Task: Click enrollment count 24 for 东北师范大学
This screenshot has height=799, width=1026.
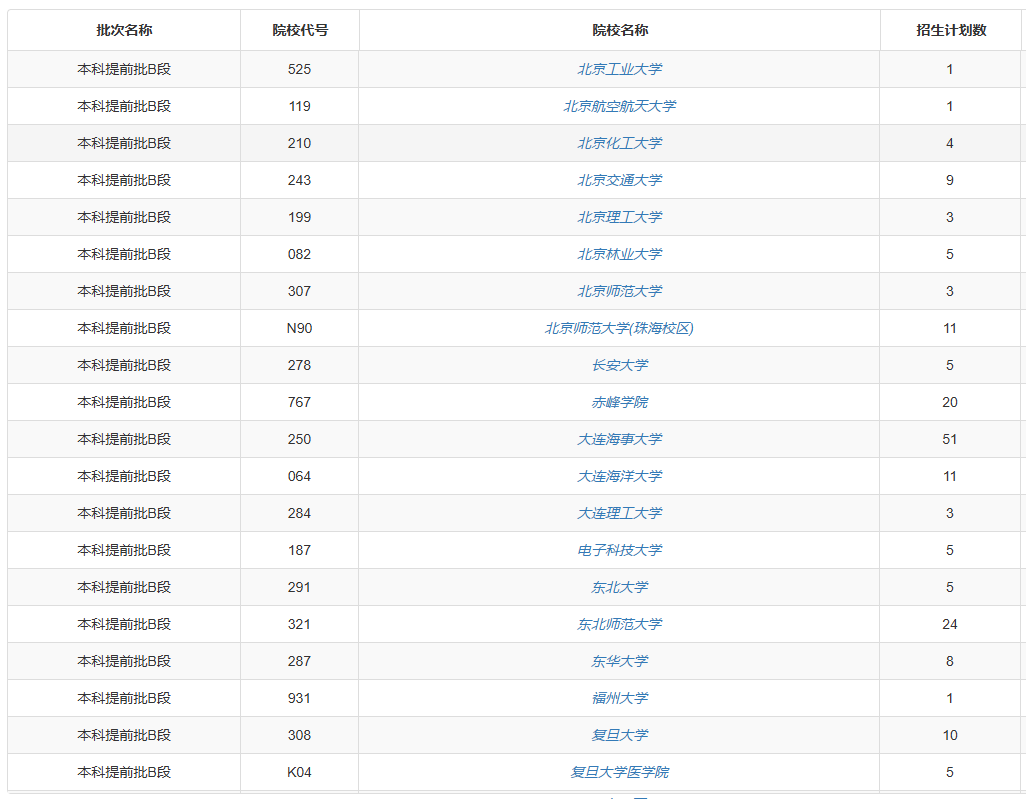Action: coord(950,624)
